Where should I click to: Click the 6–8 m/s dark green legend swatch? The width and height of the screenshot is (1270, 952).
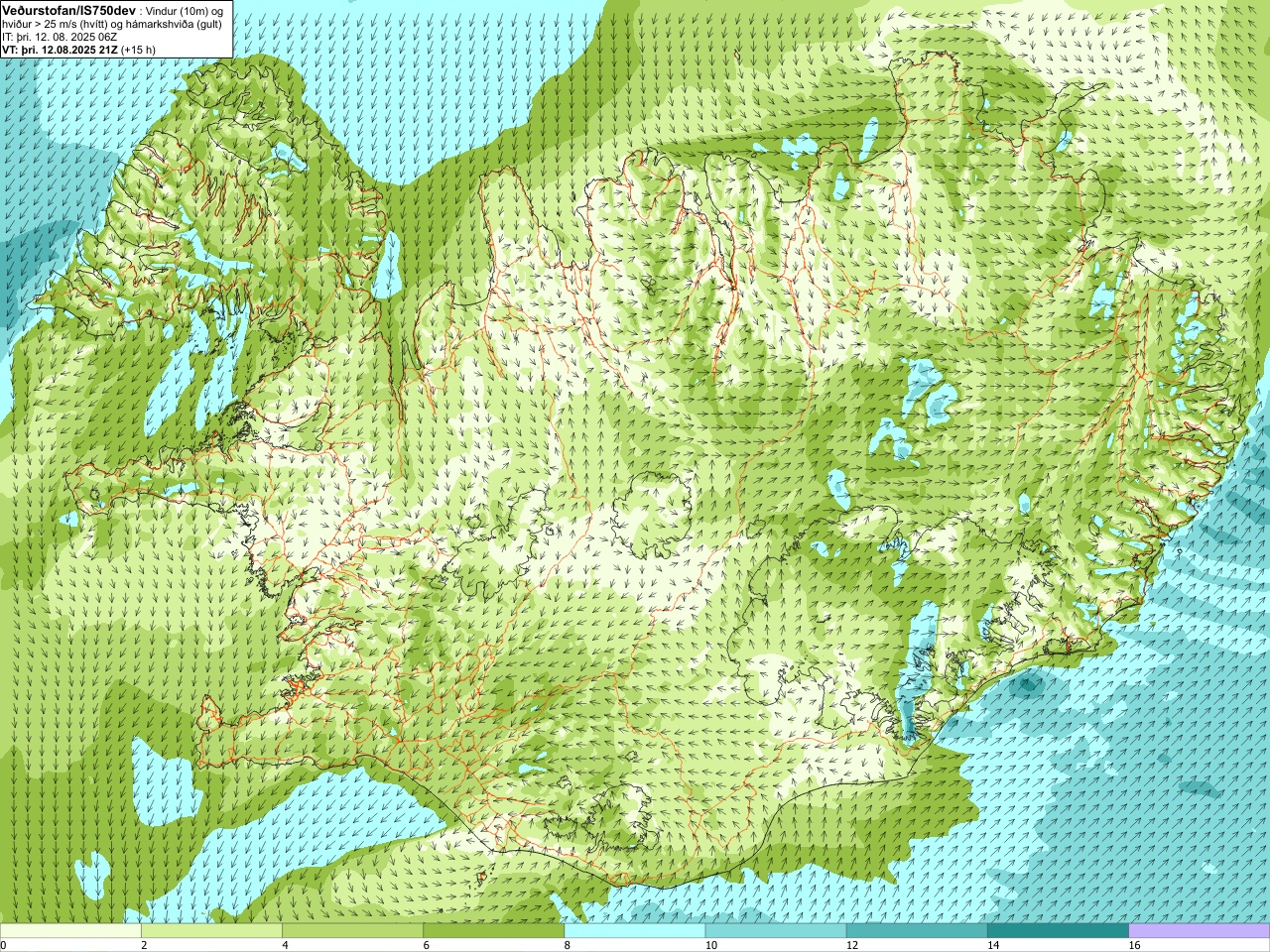tap(493, 931)
